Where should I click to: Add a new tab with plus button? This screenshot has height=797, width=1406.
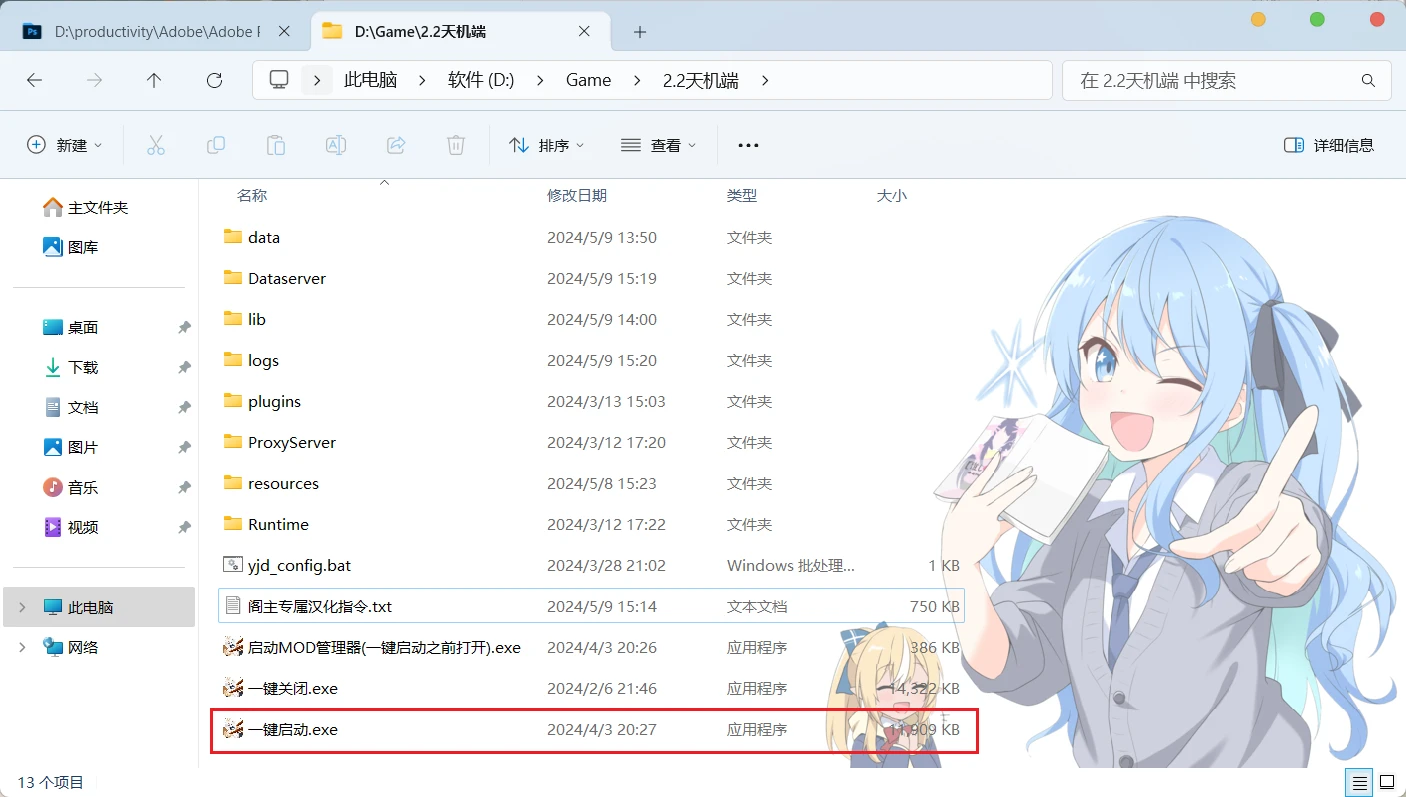click(x=640, y=32)
